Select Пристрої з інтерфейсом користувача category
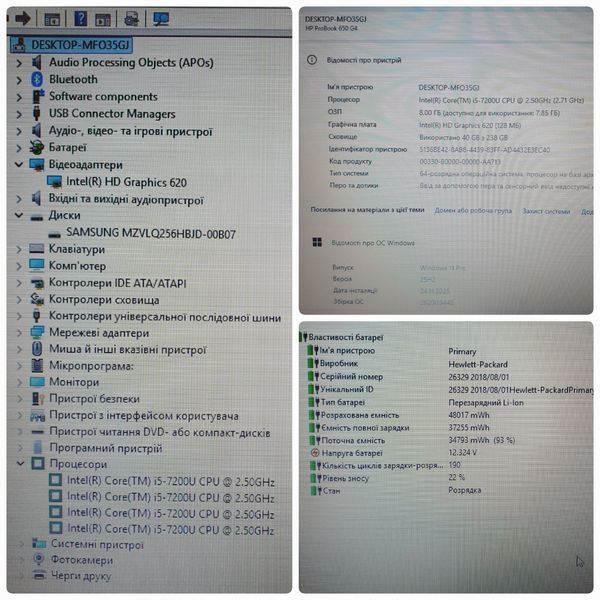This screenshot has width=600, height=600. tap(144, 416)
